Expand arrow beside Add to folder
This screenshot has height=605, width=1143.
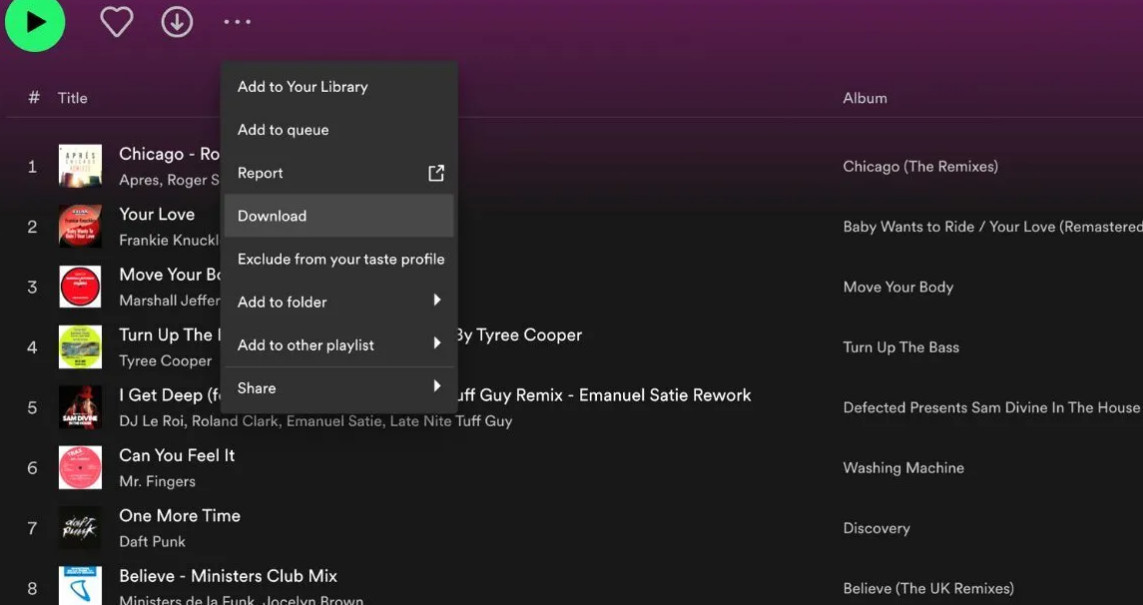click(437, 300)
